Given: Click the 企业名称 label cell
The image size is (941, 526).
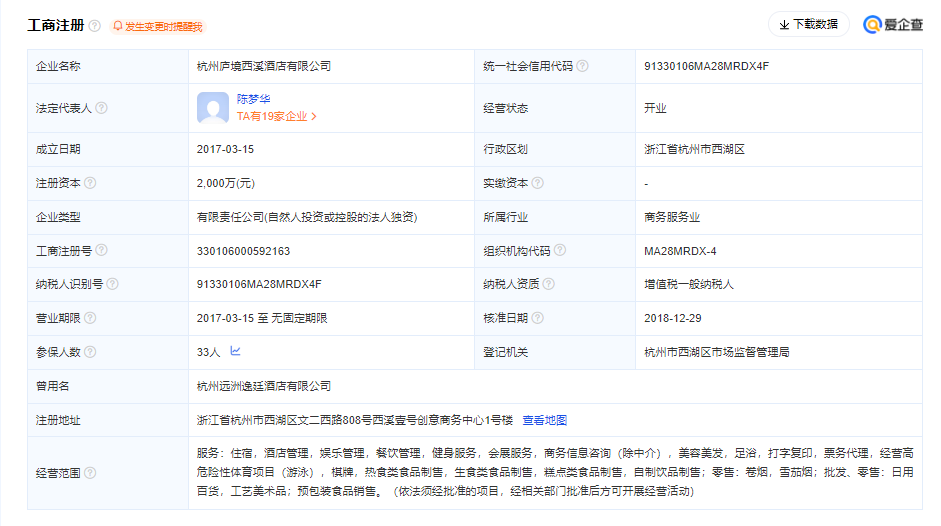Looking at the screenshot, I should tap(108, 66).
